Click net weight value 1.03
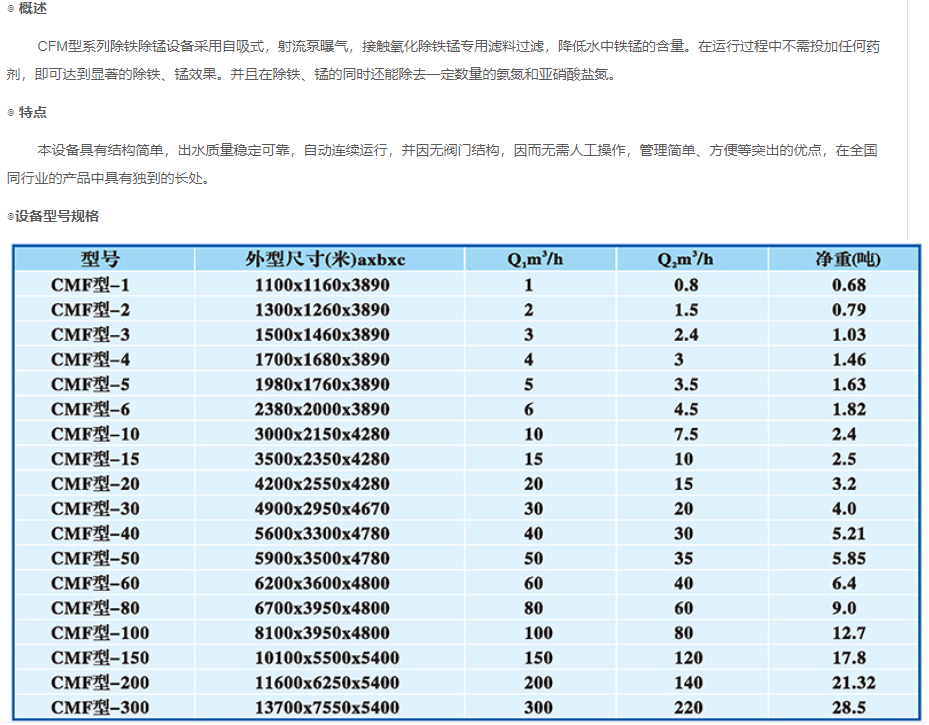Viewport: 929px width, 725px height. pyautogui.click(x=849, y=335)
